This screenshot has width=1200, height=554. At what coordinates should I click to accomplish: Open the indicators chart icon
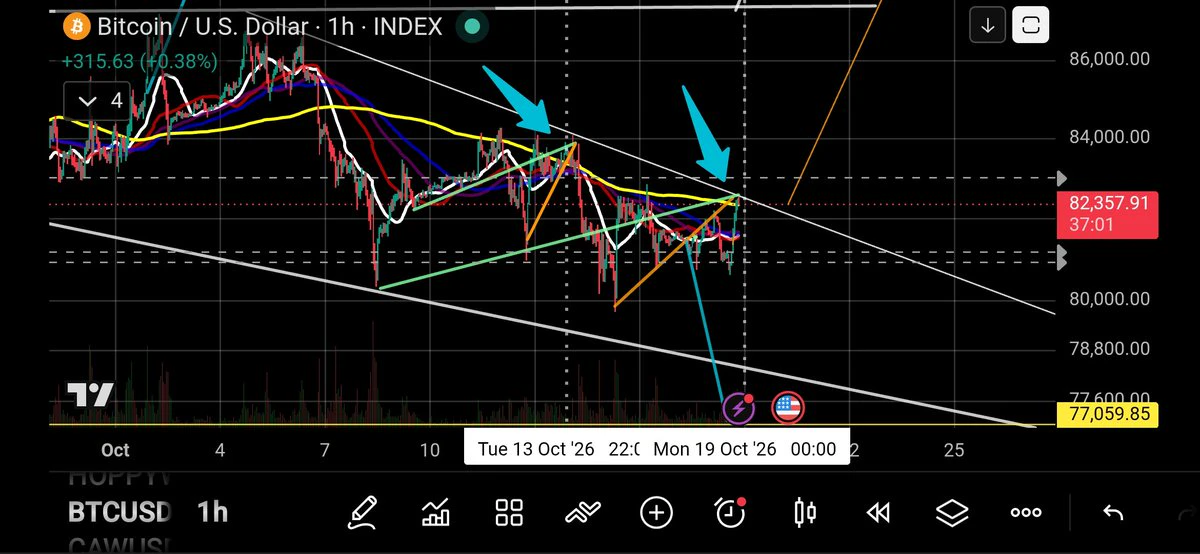point(436,513)
